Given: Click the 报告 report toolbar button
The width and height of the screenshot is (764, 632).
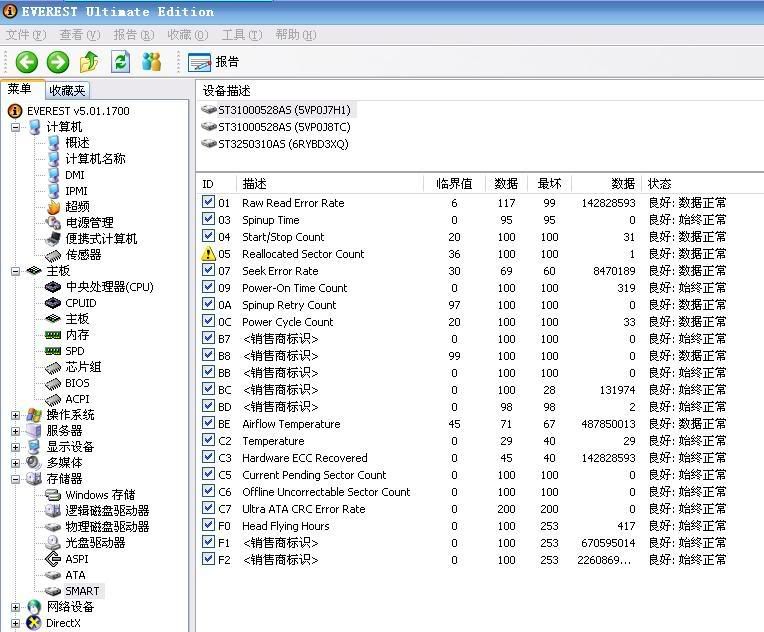Looking at the screenshot, I should tap(214, 62).
